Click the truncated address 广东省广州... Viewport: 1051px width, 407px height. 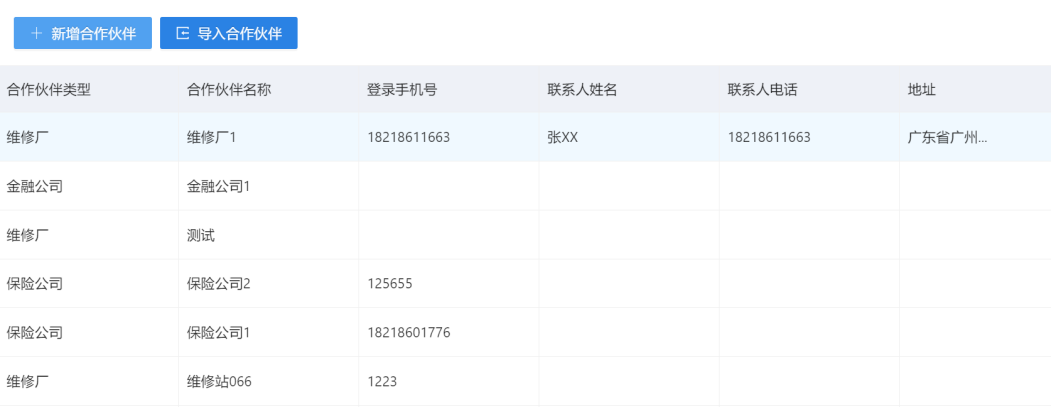coord(947,137)
